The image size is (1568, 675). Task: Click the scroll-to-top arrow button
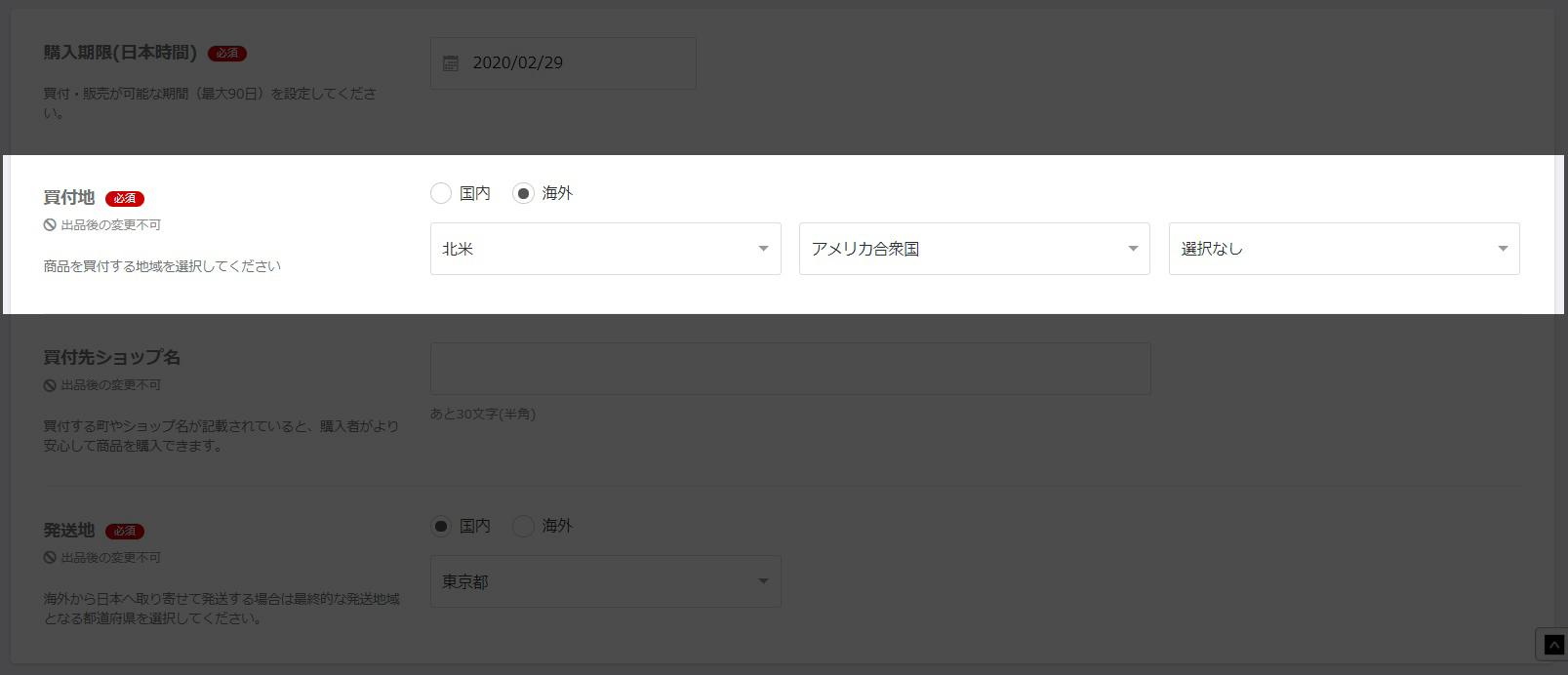click(1553, 645)
